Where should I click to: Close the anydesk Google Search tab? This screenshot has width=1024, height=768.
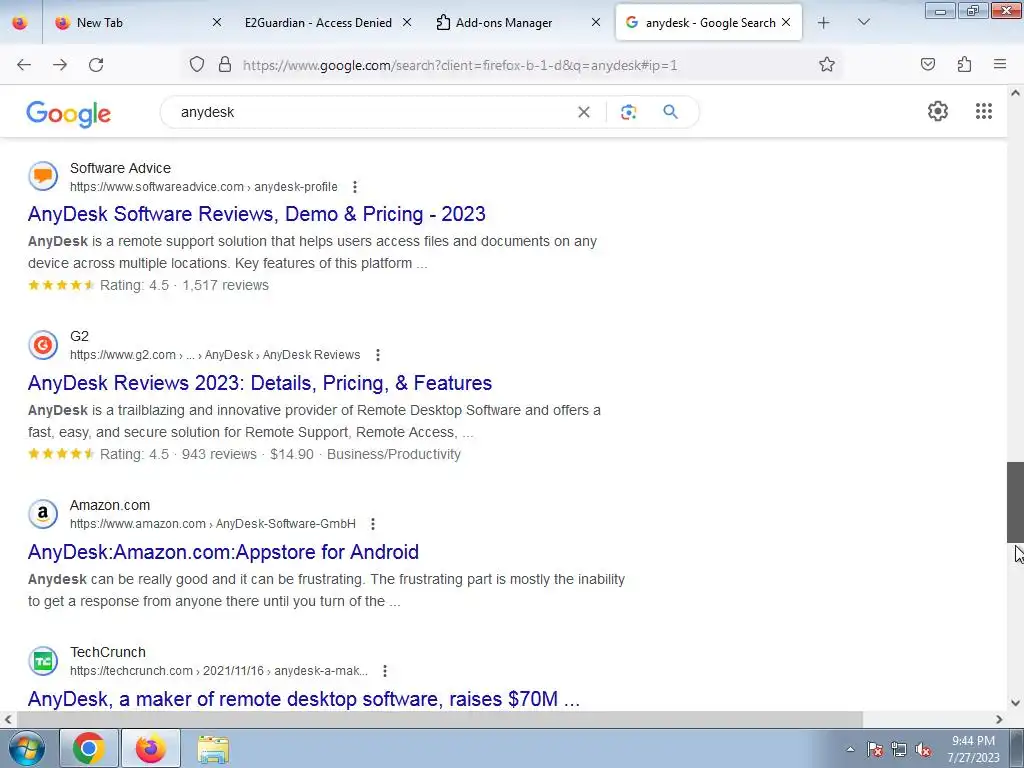point(786,22)
